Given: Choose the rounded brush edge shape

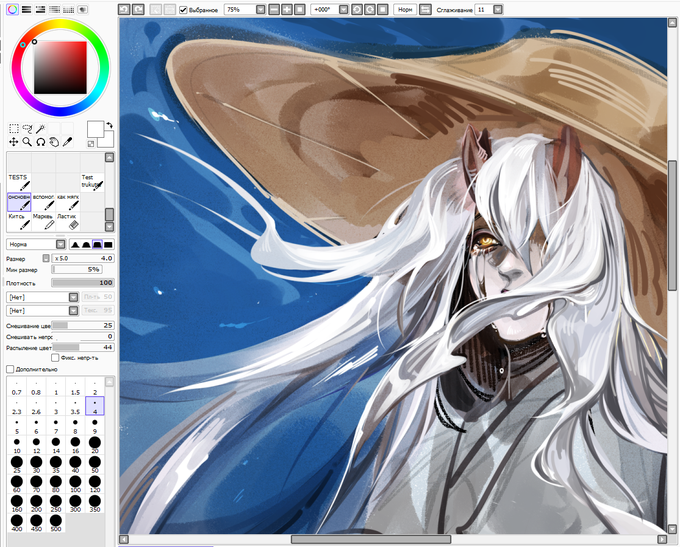Looking at the screenshot, I should pos(86,245).
